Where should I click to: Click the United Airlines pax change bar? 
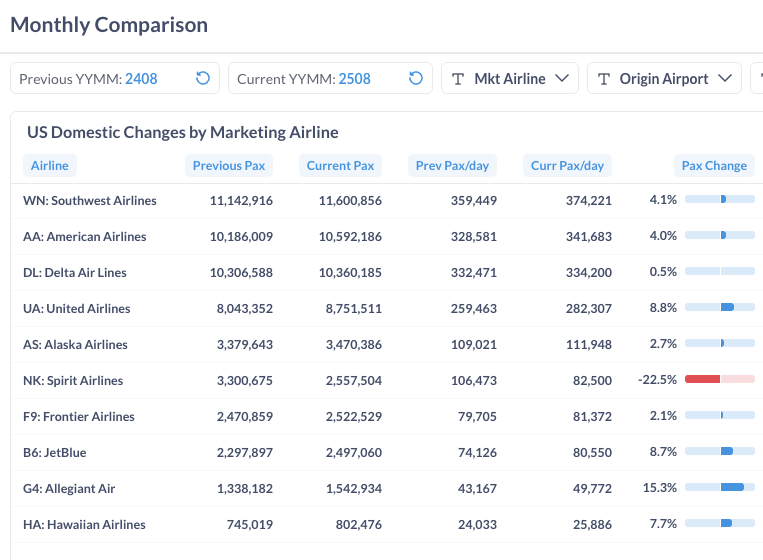[x=720, y=307]
